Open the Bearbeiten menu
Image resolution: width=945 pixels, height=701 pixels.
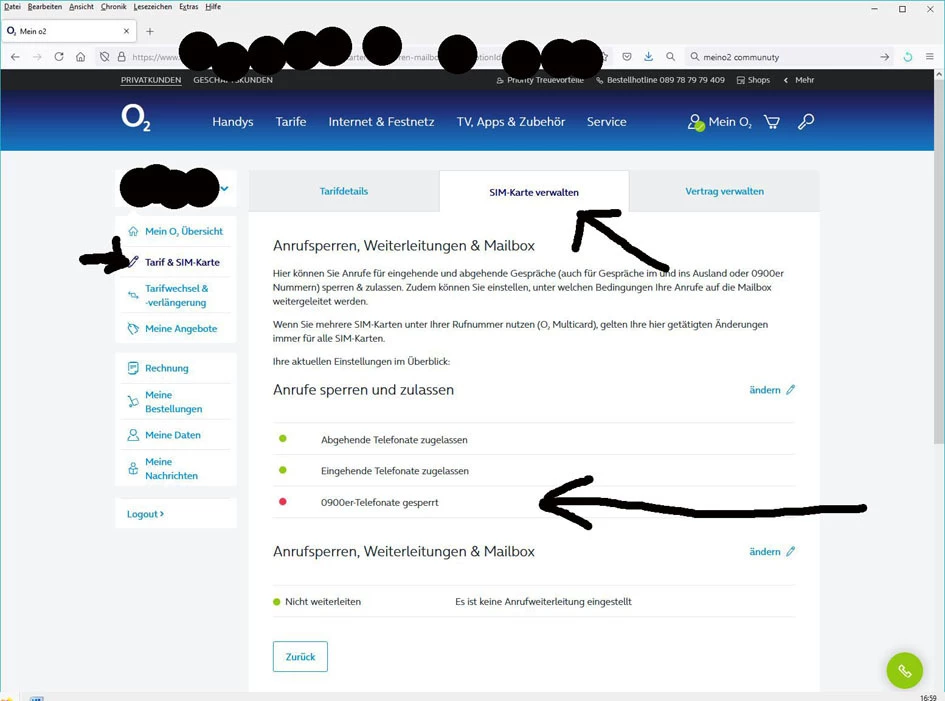(x=45, y=7)
